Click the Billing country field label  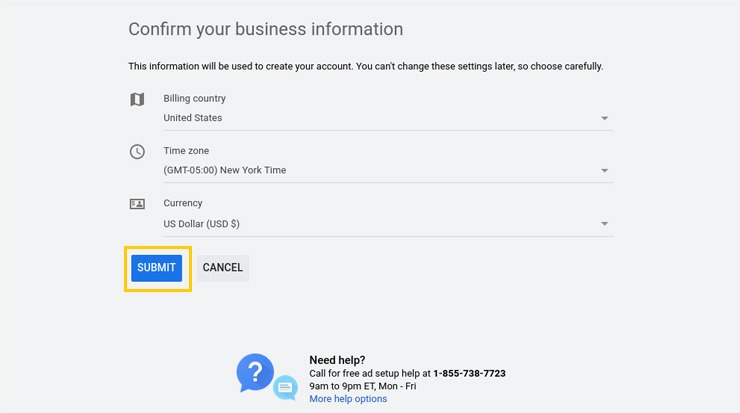point(194,99)
